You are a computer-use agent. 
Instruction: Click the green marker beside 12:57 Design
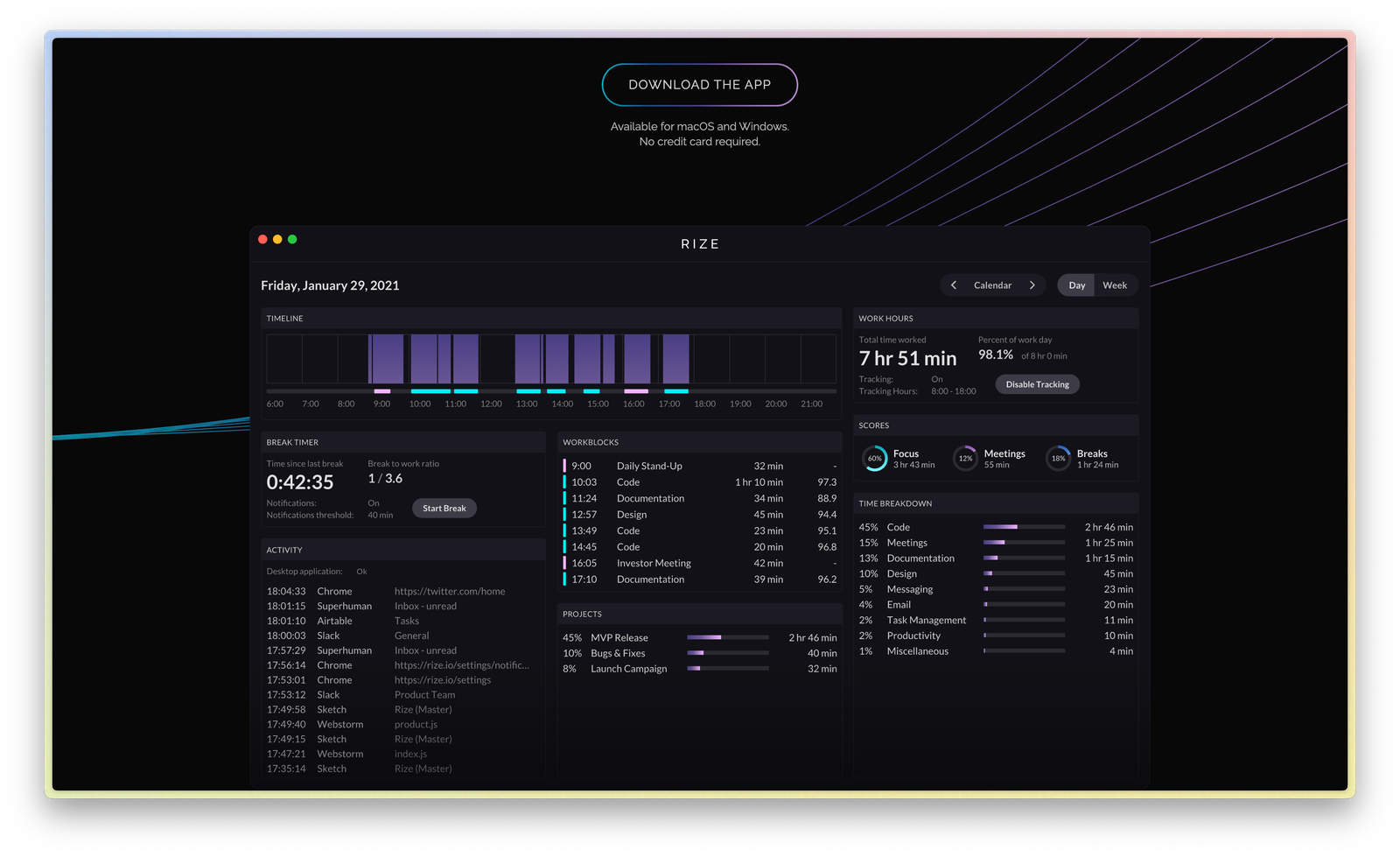[x=565, y=514]
